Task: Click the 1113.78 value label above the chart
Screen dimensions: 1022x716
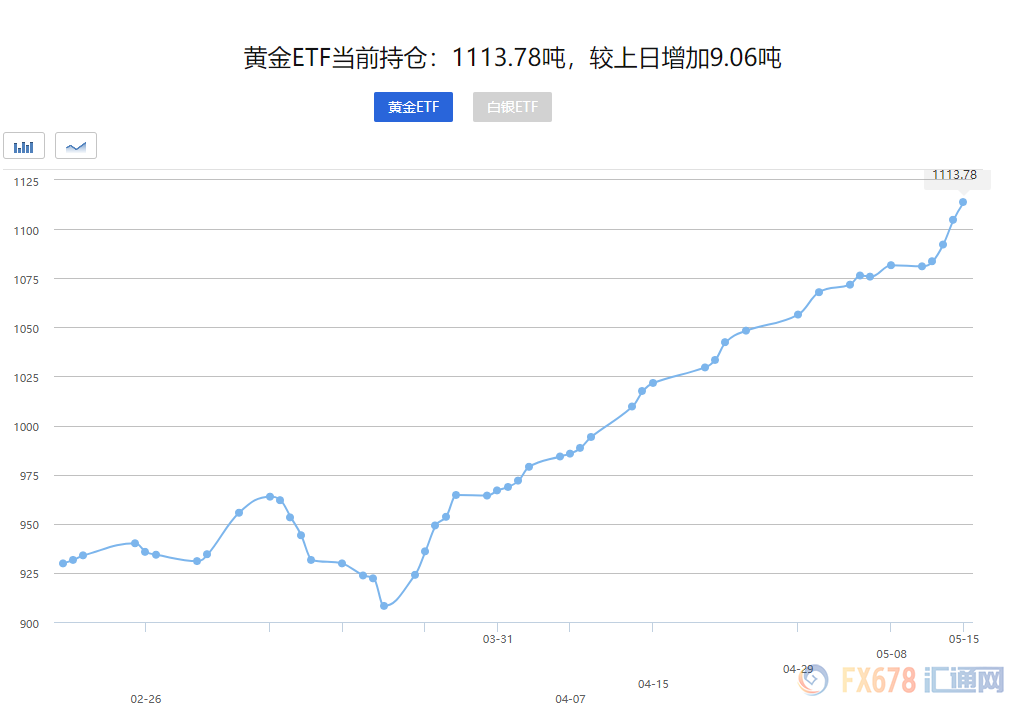Action: coord(955,174)
